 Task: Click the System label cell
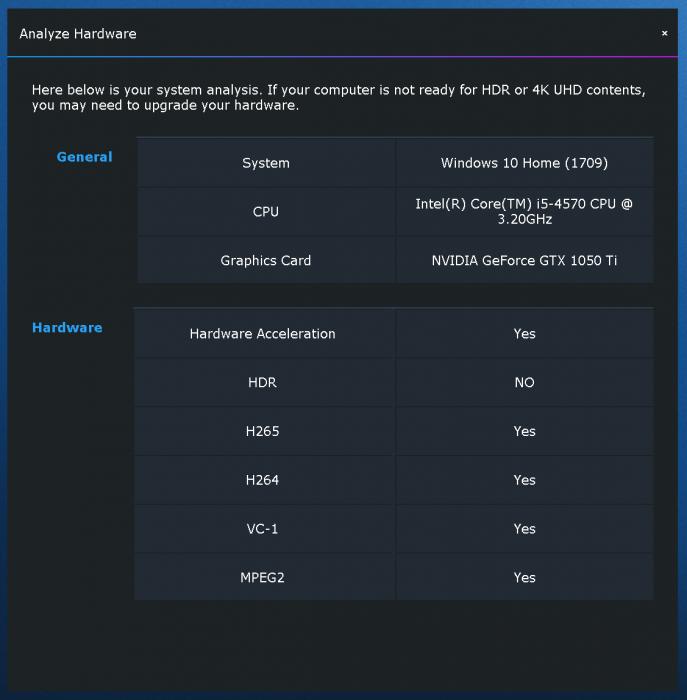click(x=266, y=163)
